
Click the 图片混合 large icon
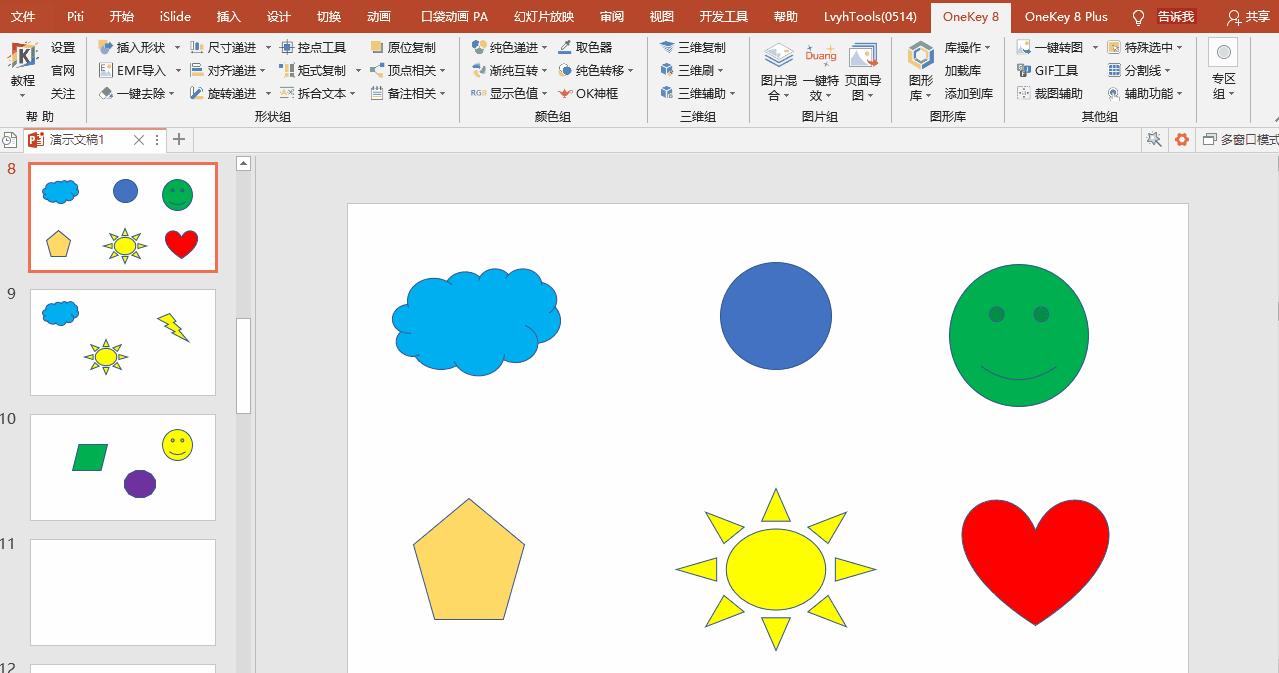(778, 55)
